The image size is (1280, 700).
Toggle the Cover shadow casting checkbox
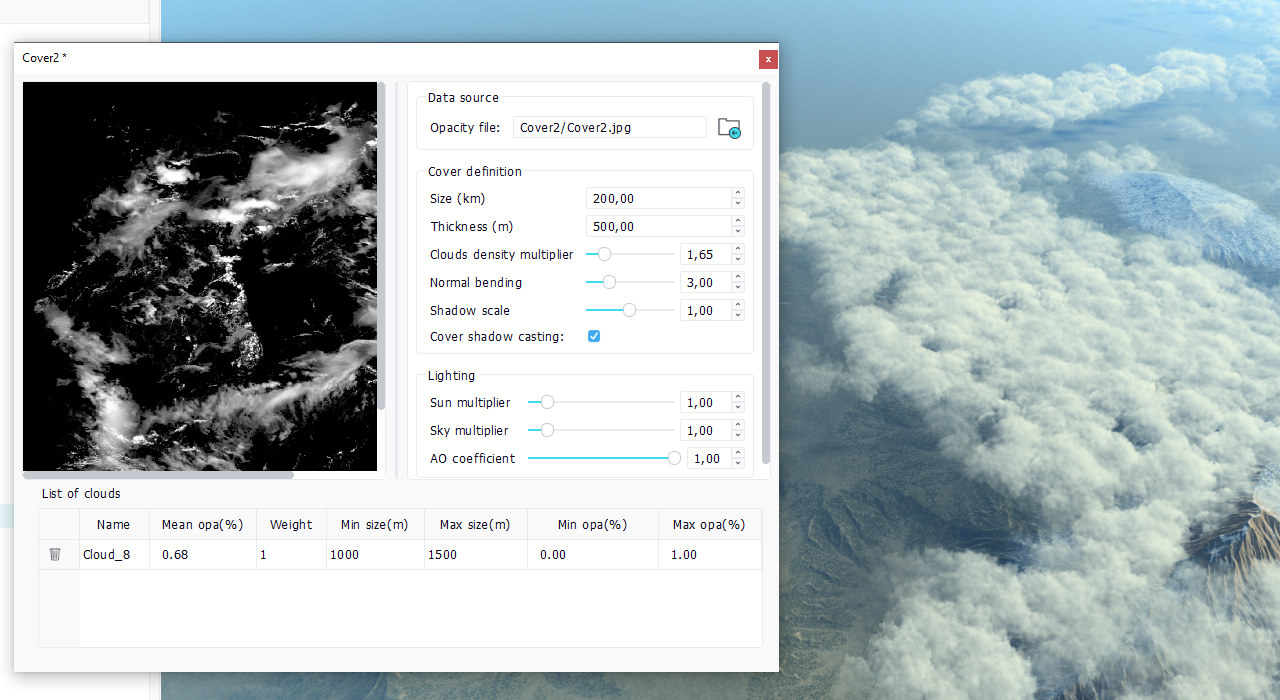594,337
